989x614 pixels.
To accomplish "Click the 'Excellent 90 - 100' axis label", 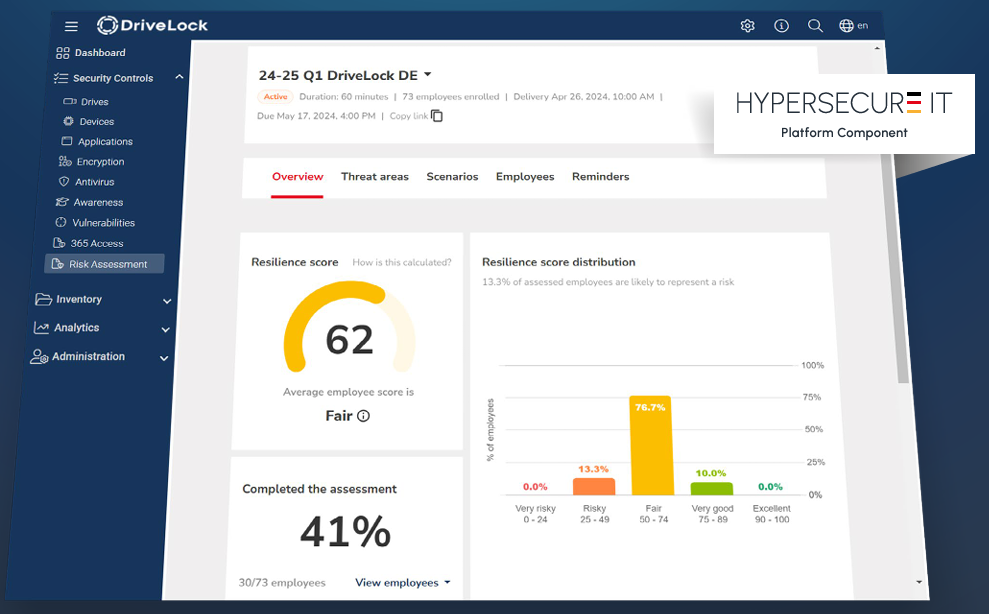I will [771, 514].
